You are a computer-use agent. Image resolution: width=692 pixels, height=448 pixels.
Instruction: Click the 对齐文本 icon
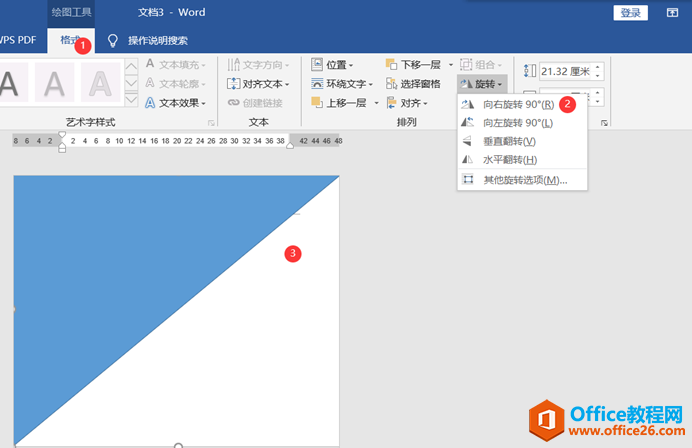(233, 83)
